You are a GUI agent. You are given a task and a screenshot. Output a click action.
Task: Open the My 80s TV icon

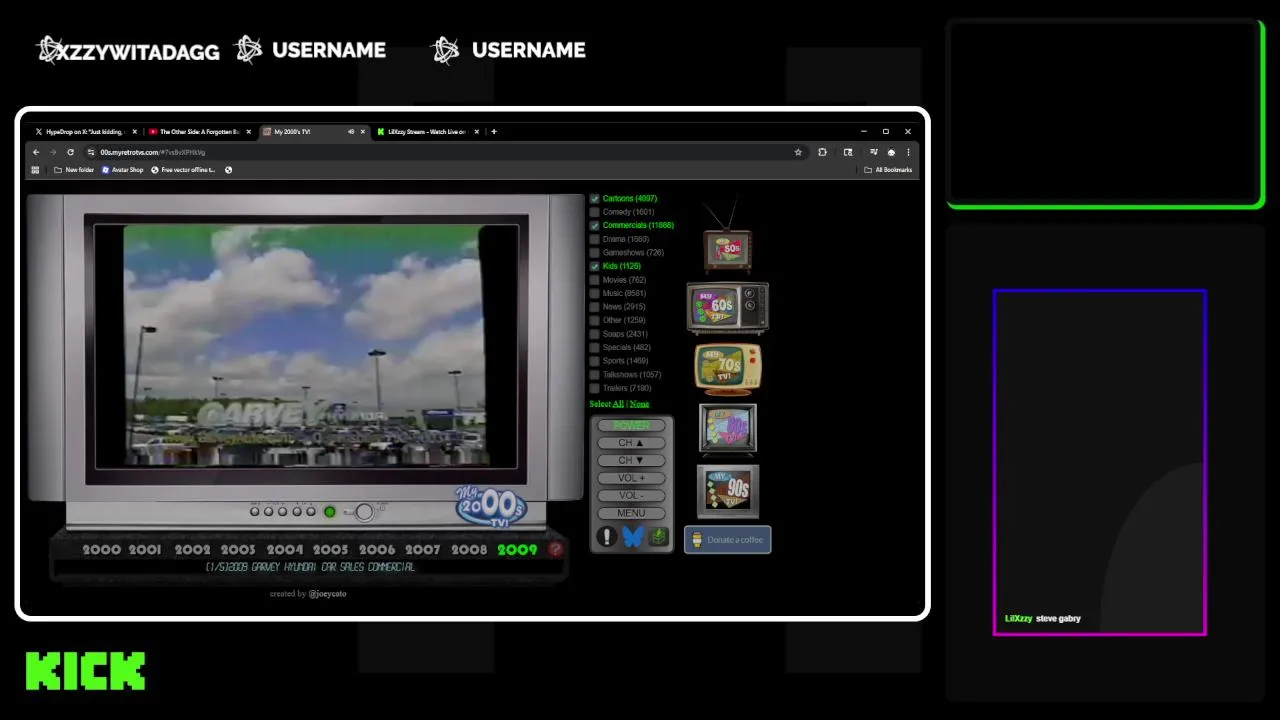tap(728, 428)
